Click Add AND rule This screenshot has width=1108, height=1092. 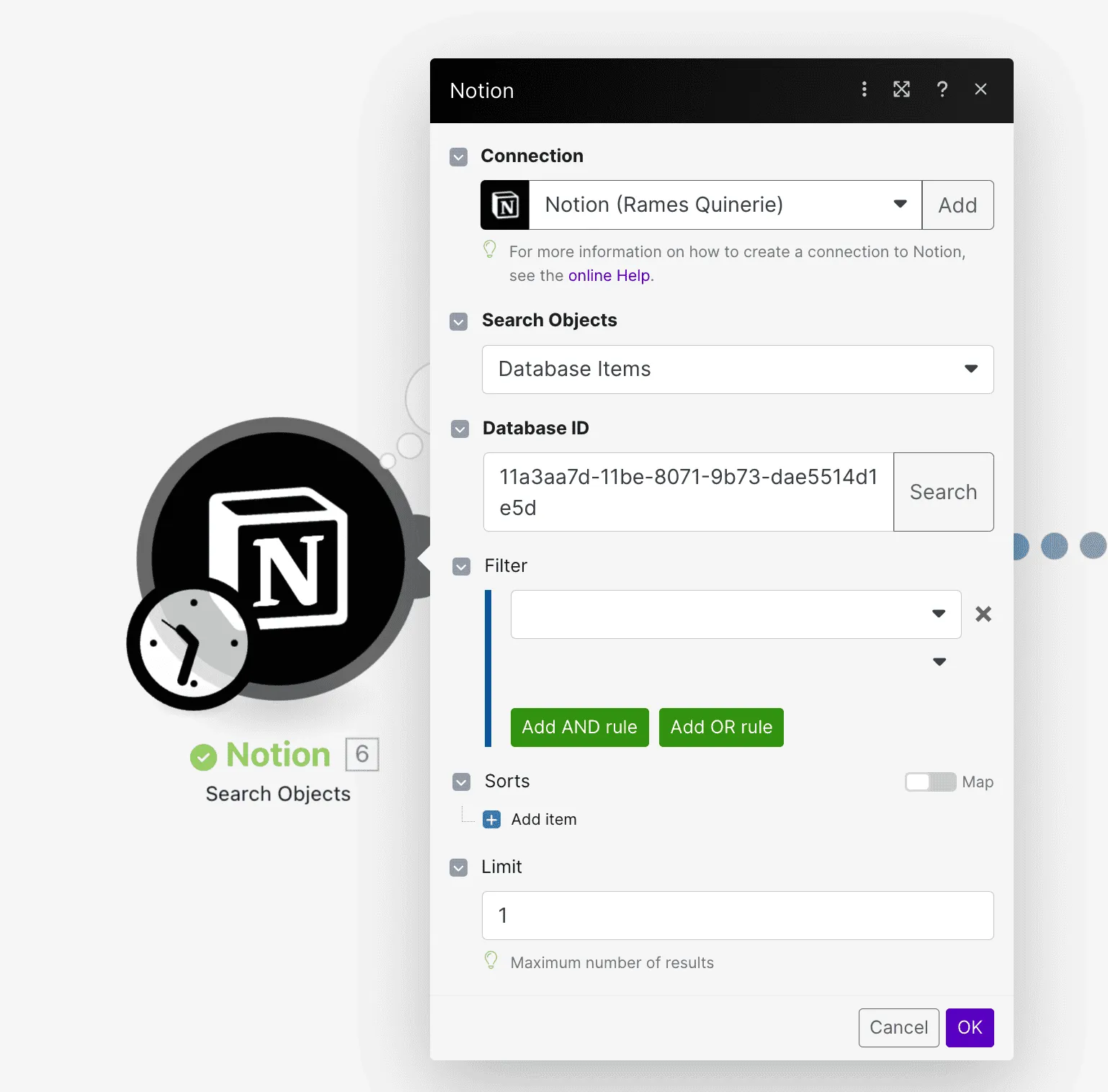click(x=580, y=728)
